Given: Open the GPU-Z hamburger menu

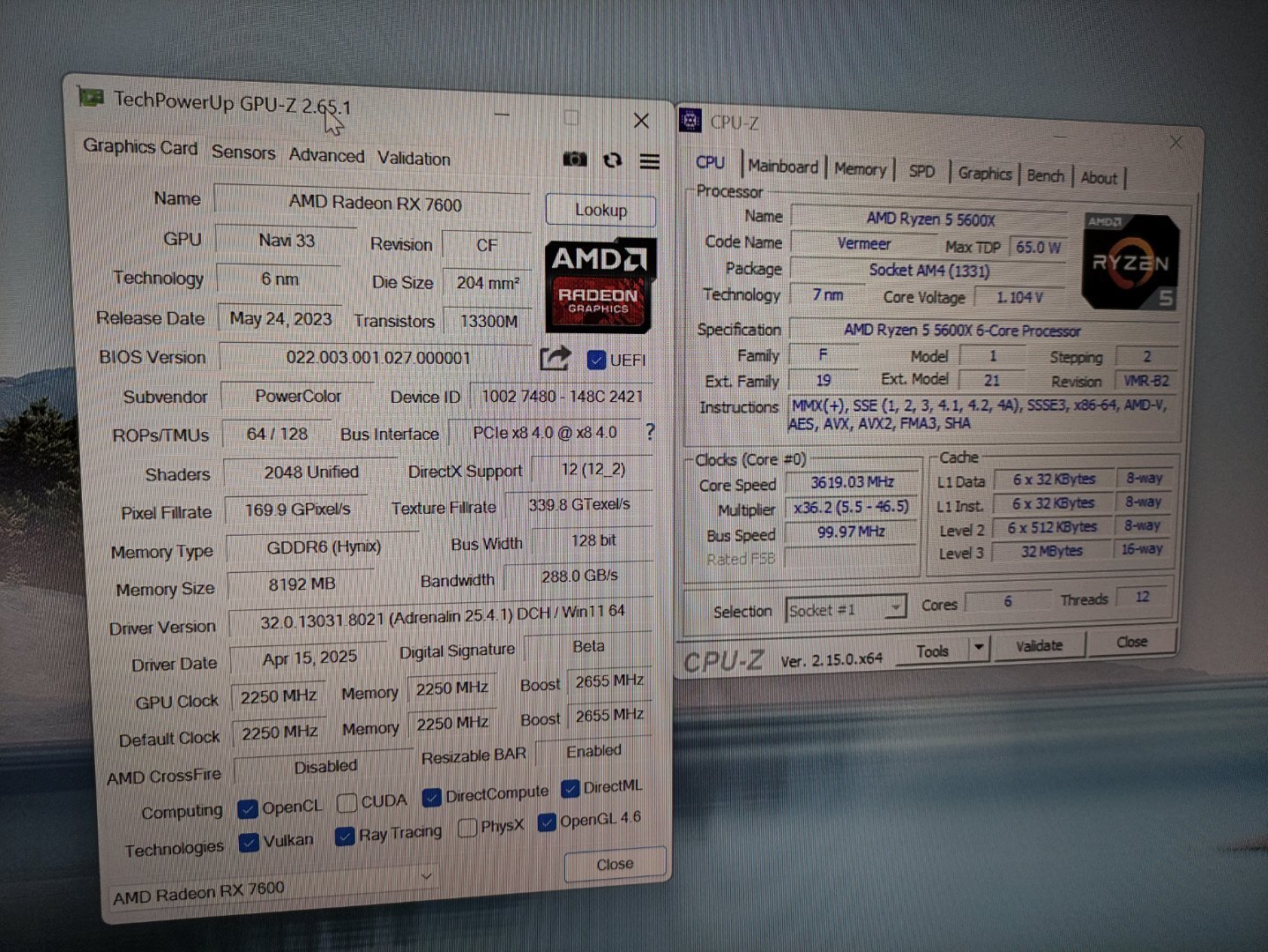Looking at the screenshot, I should 650,160.
